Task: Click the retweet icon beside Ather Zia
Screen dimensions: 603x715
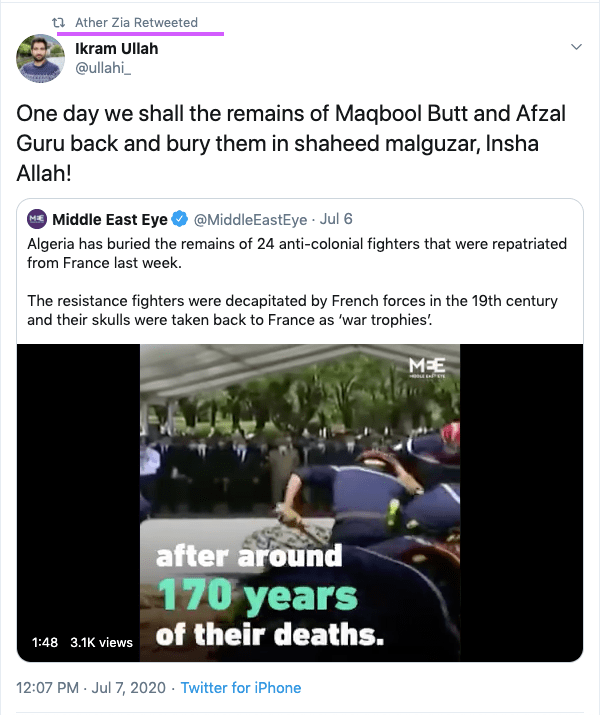Action: [58, 22]
